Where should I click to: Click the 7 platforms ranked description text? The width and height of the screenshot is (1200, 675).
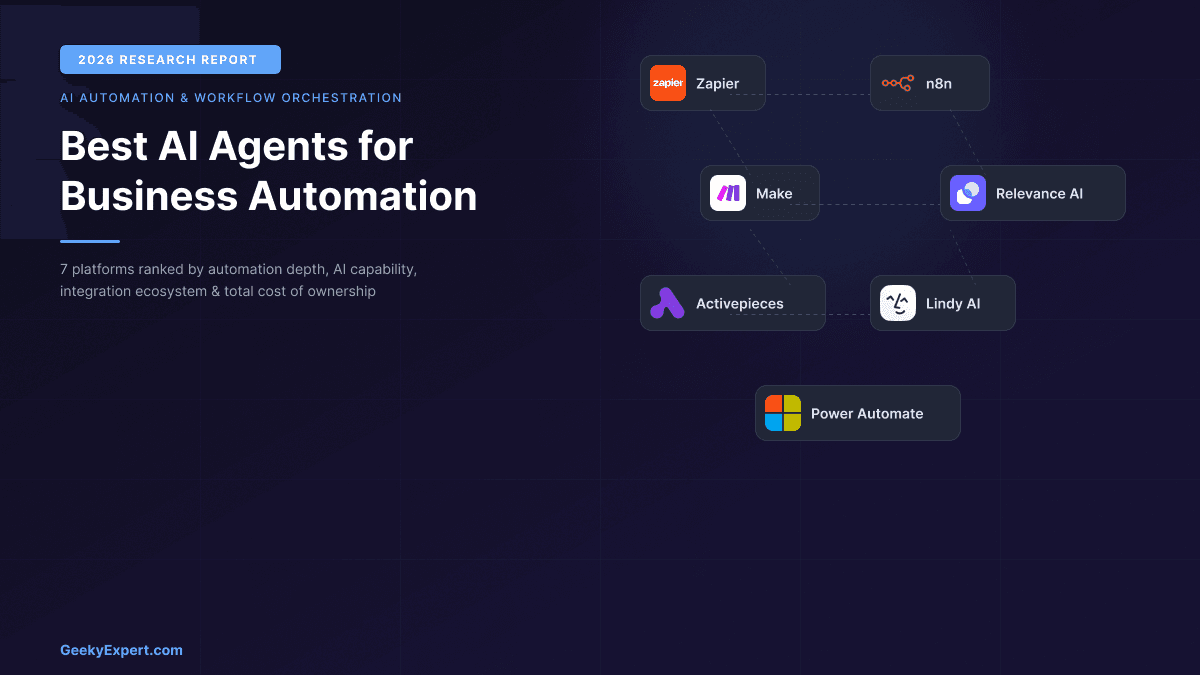(x=238, y=281)
